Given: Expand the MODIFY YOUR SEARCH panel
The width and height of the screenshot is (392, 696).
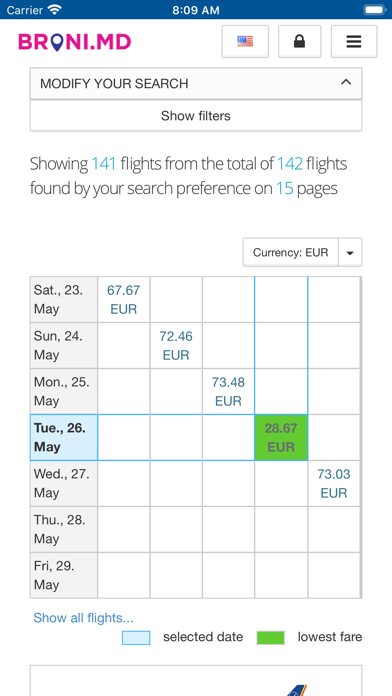Looking at the screenshot, I should tap(196, 83).
